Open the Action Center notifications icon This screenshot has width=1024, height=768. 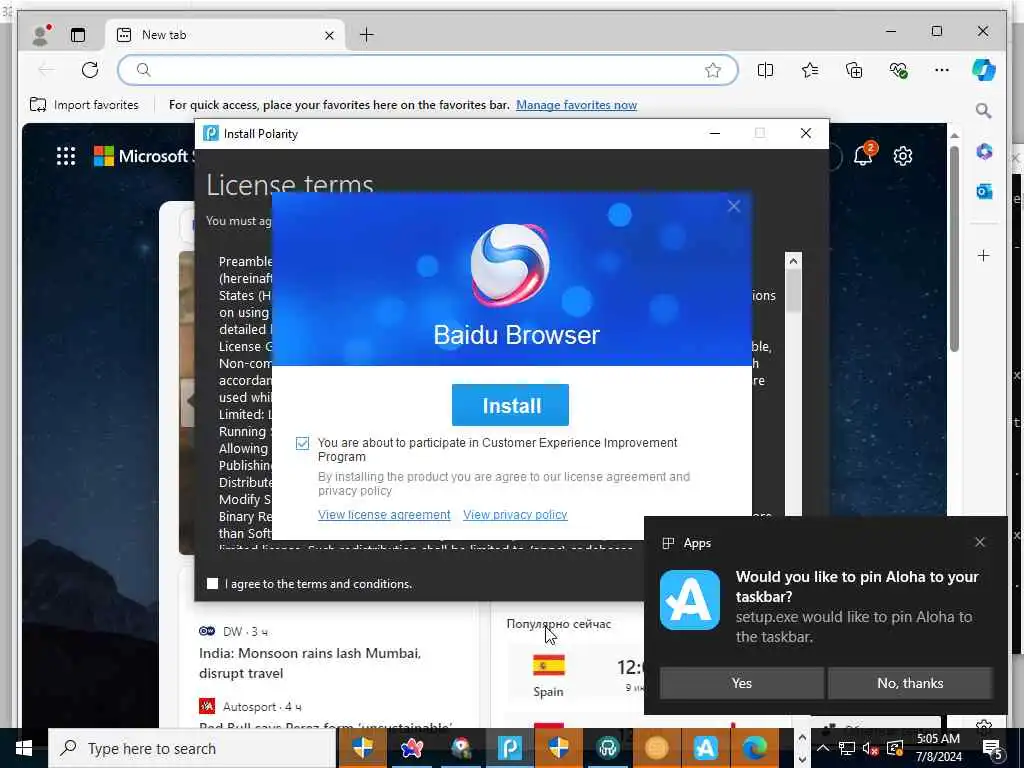[x=993, y=748]
